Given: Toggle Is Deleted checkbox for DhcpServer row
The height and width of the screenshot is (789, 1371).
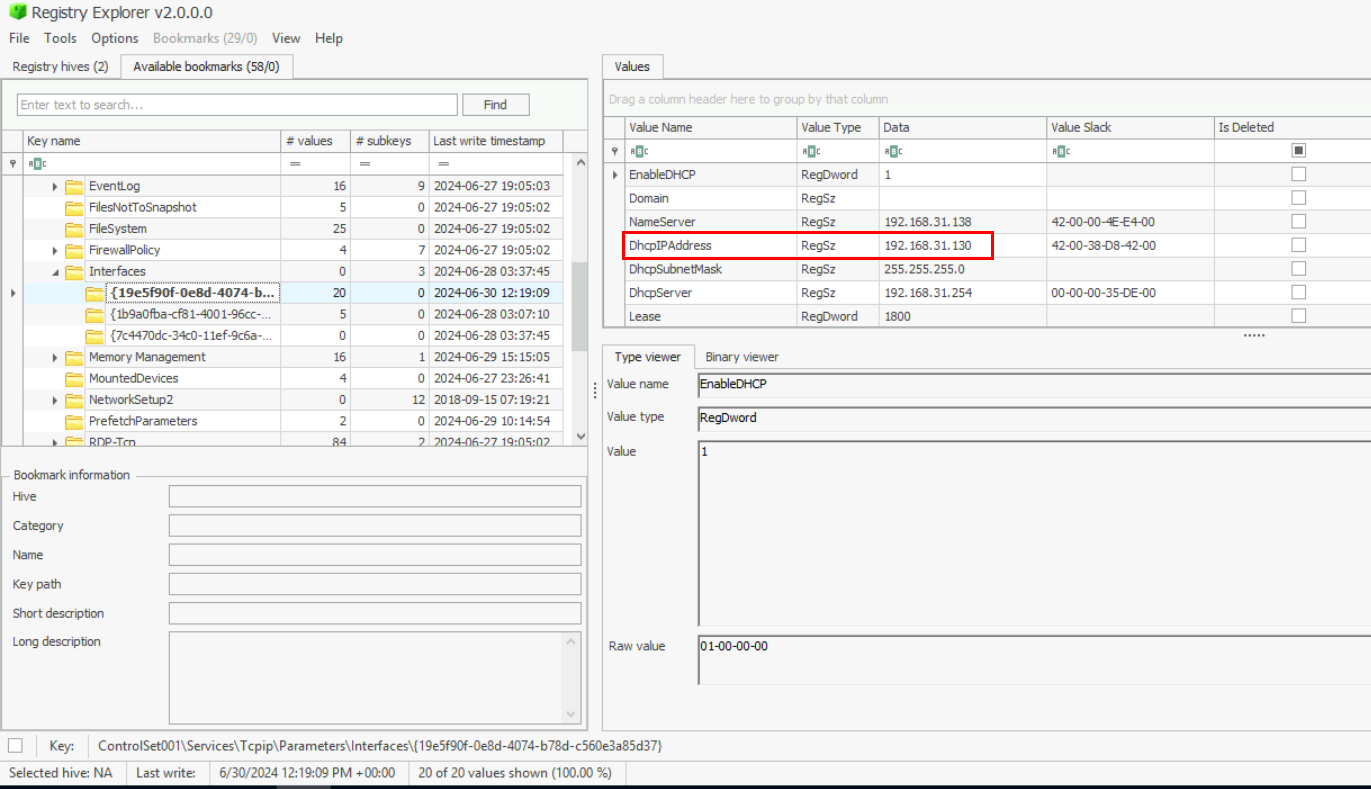Looking at the screenshot, I should [1298, 293].
